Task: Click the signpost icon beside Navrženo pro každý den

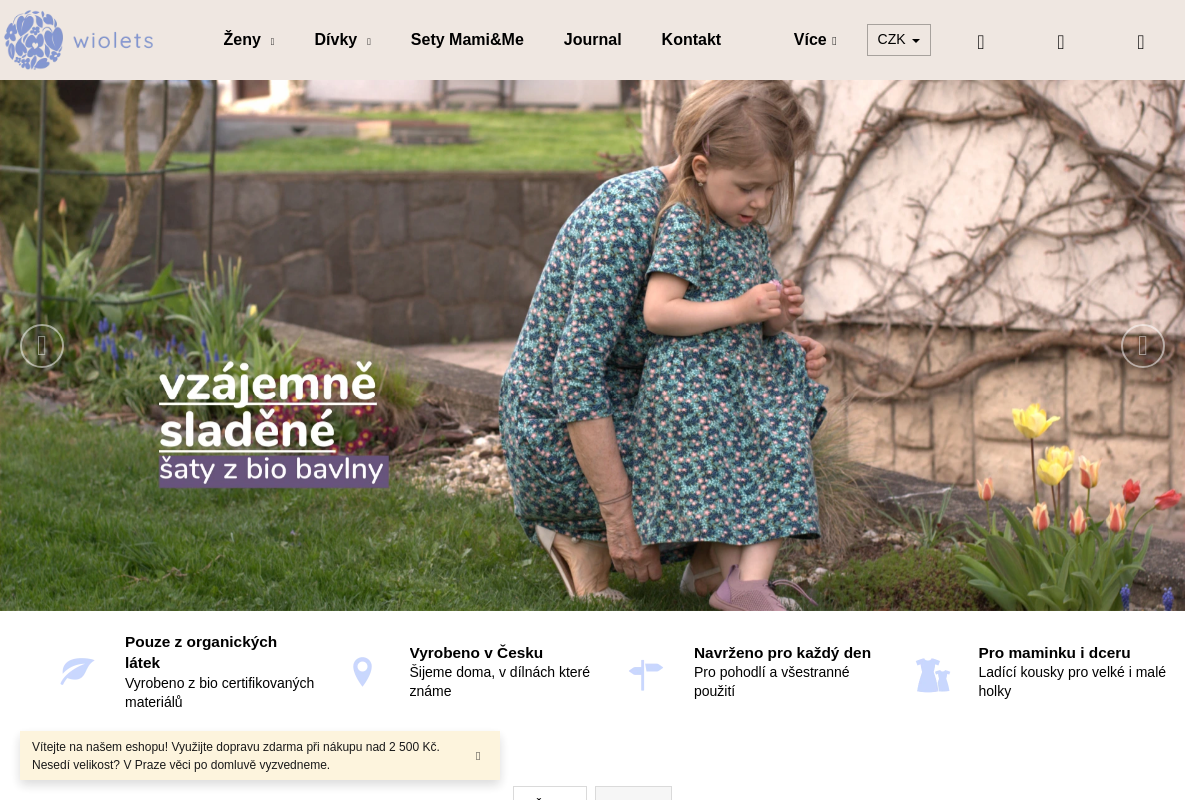Action: tap(646, 673)
